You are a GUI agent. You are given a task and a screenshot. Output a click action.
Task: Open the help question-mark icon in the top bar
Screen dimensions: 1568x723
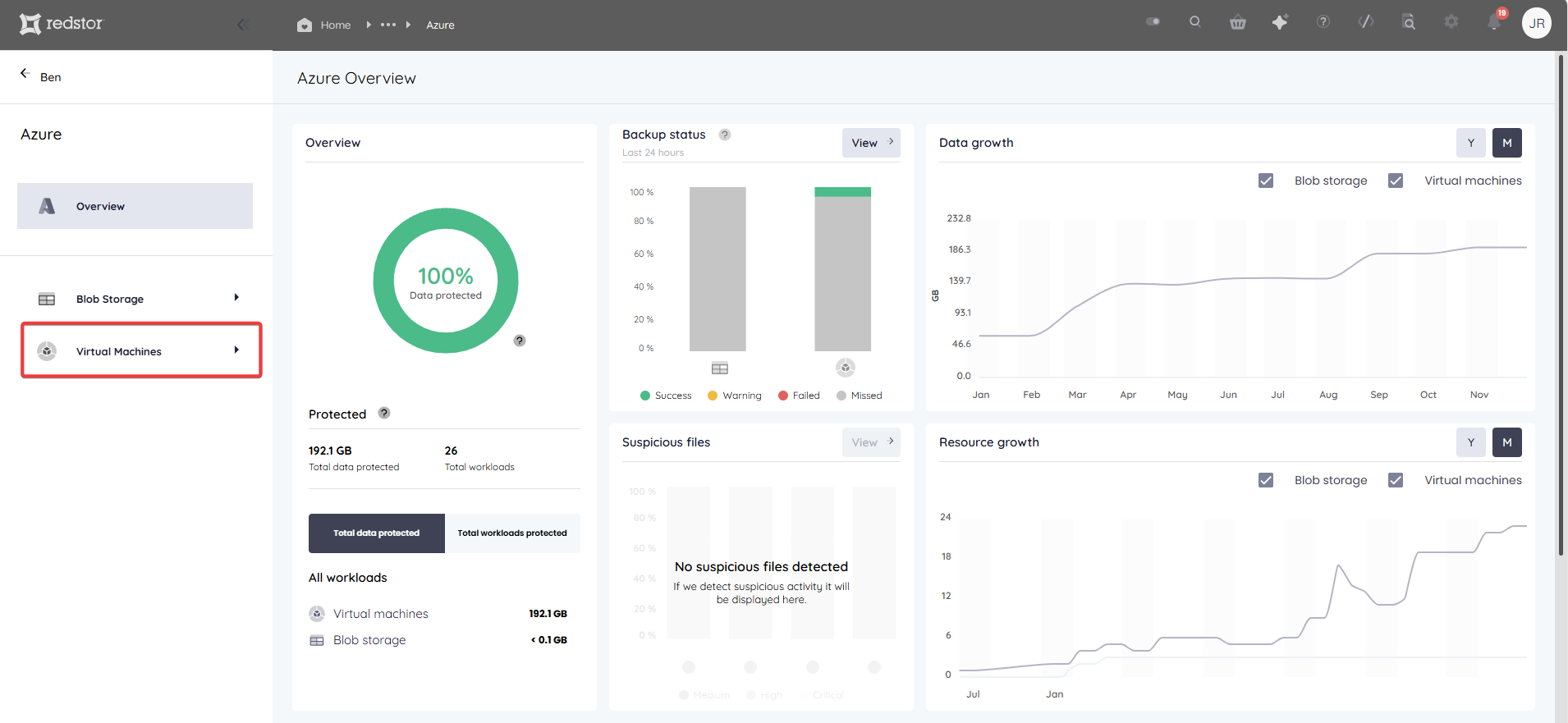1323,22
